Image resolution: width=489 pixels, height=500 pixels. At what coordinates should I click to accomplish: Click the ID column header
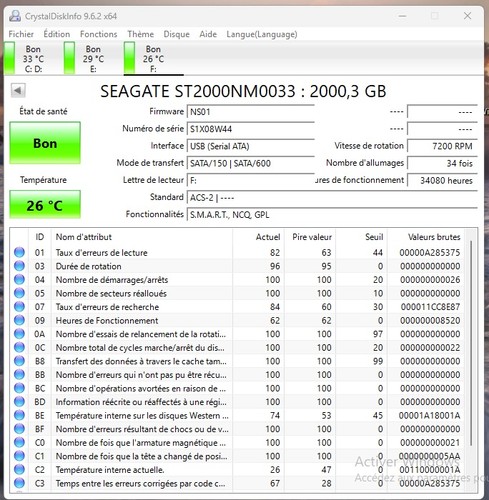pyautogui.click(x=40, y=237)
